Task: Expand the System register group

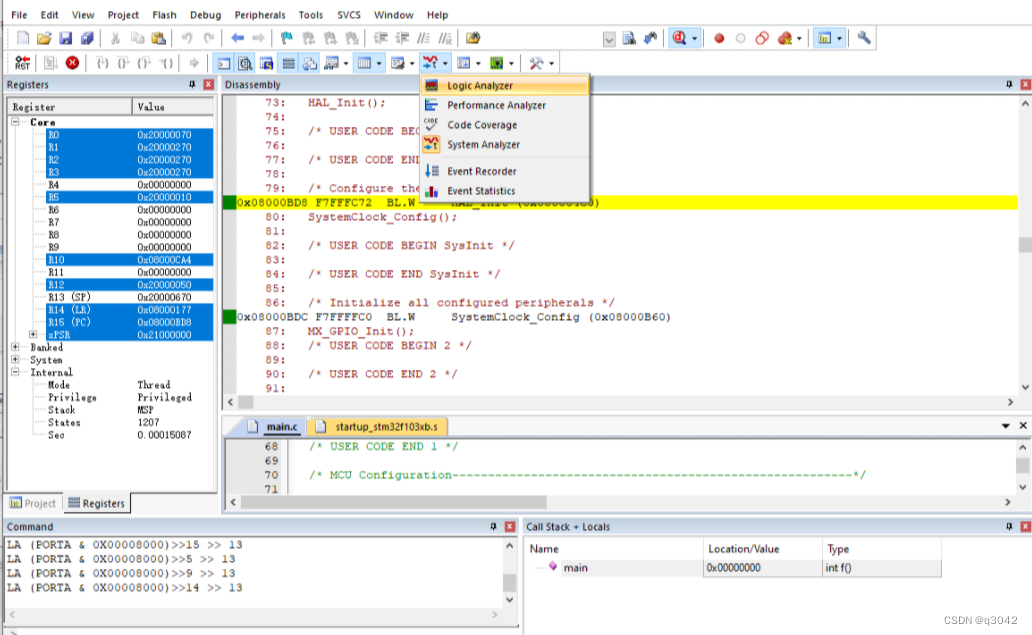Action: [x=14, y=359]
